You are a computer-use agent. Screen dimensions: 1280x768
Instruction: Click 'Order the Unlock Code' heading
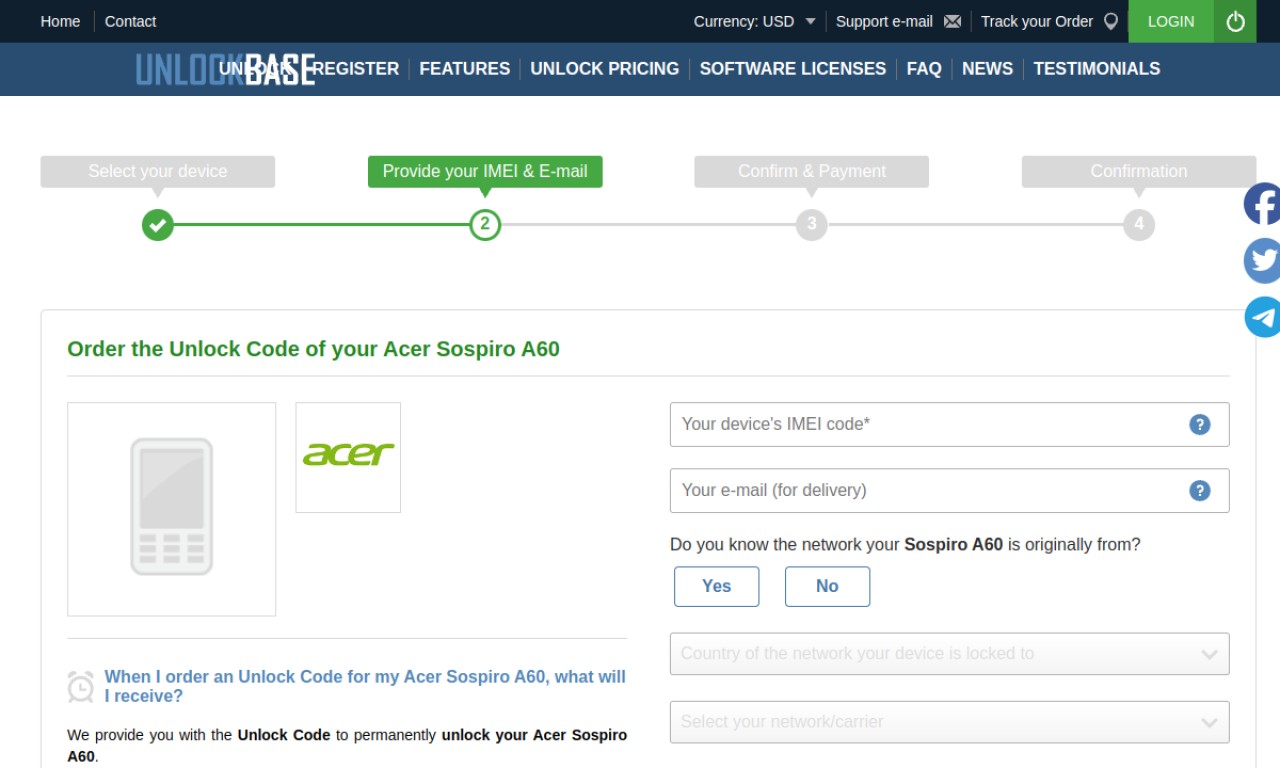[313, 349]
